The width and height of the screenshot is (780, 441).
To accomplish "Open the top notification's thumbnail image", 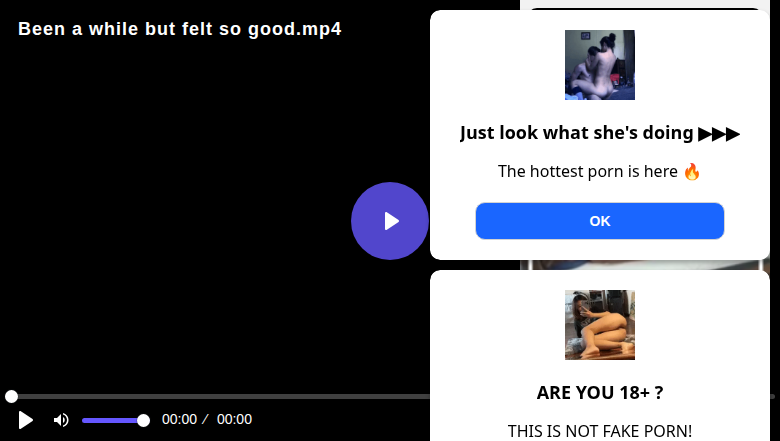I will tap(599, 65).
